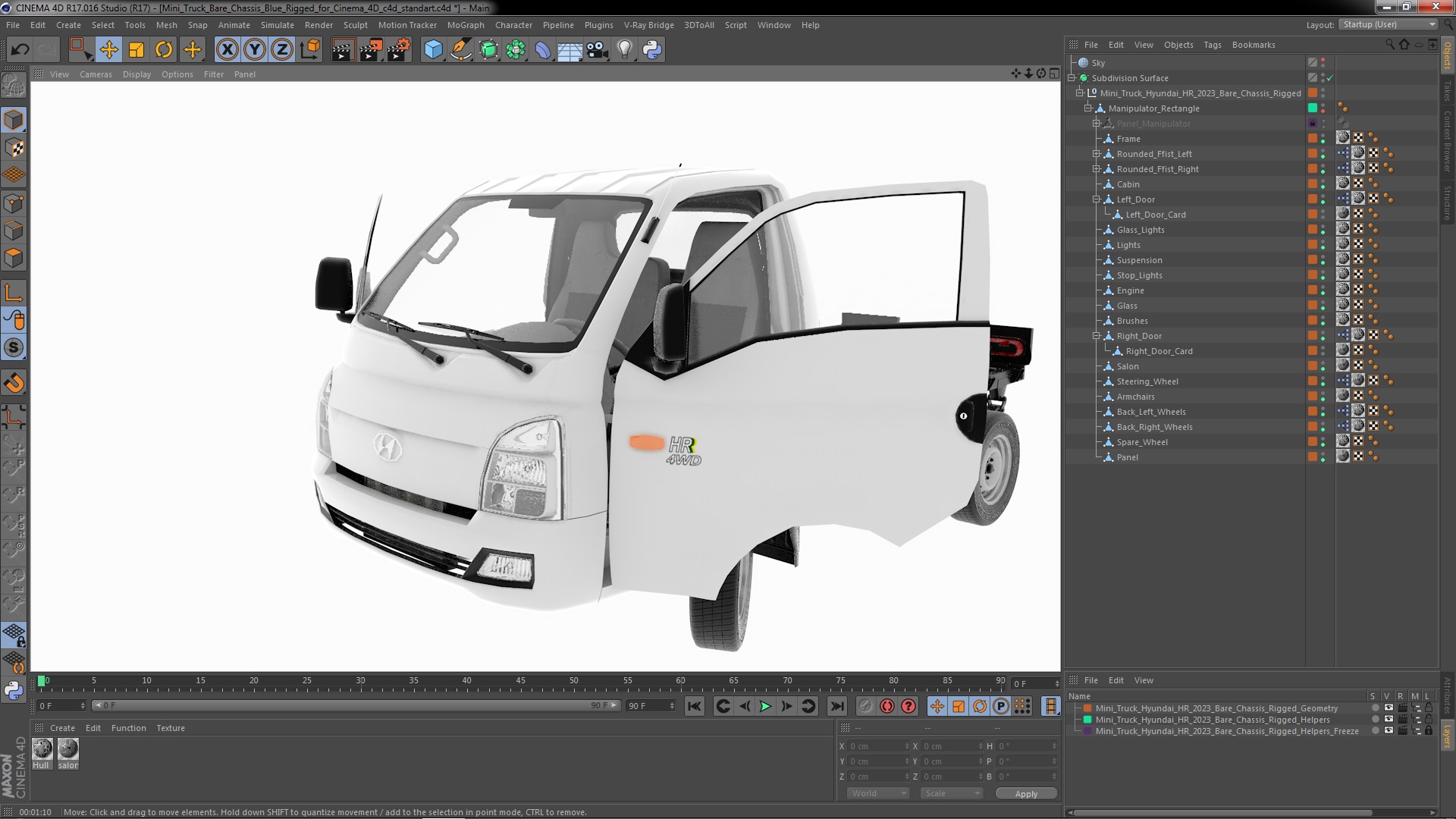
Task: Switch to Texture mode in left palette
Action: (14, 148)
